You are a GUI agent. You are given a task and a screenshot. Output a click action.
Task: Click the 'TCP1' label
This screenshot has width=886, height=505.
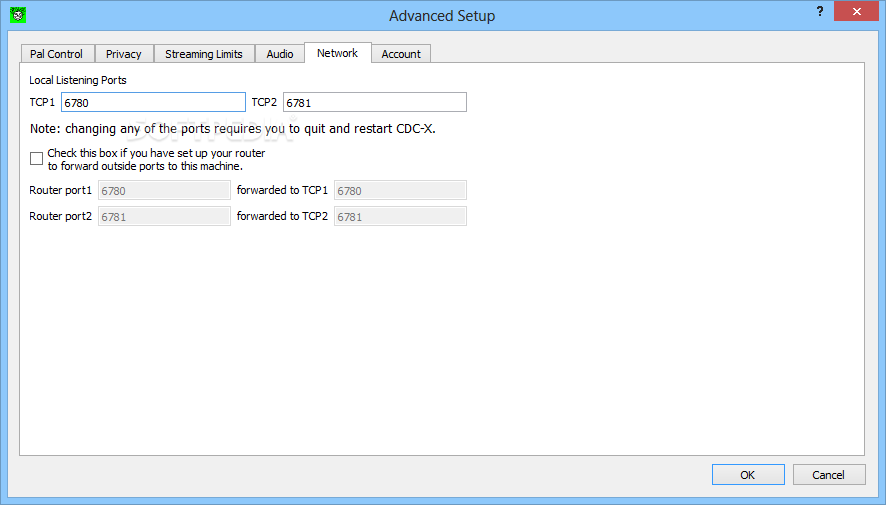pyautogui.click(x=42, y=102)
